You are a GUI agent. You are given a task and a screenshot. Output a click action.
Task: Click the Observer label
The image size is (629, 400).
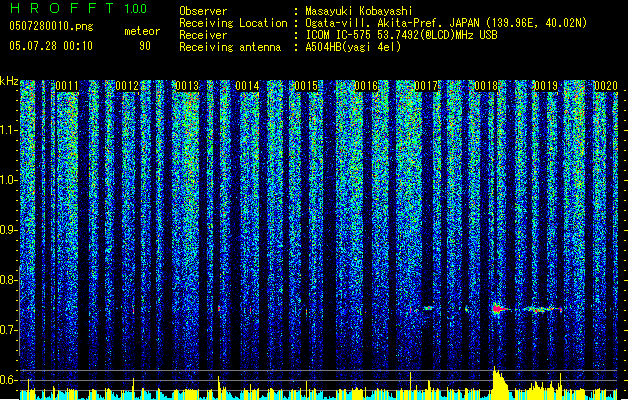pyautogui.click(x=203, y=11)
